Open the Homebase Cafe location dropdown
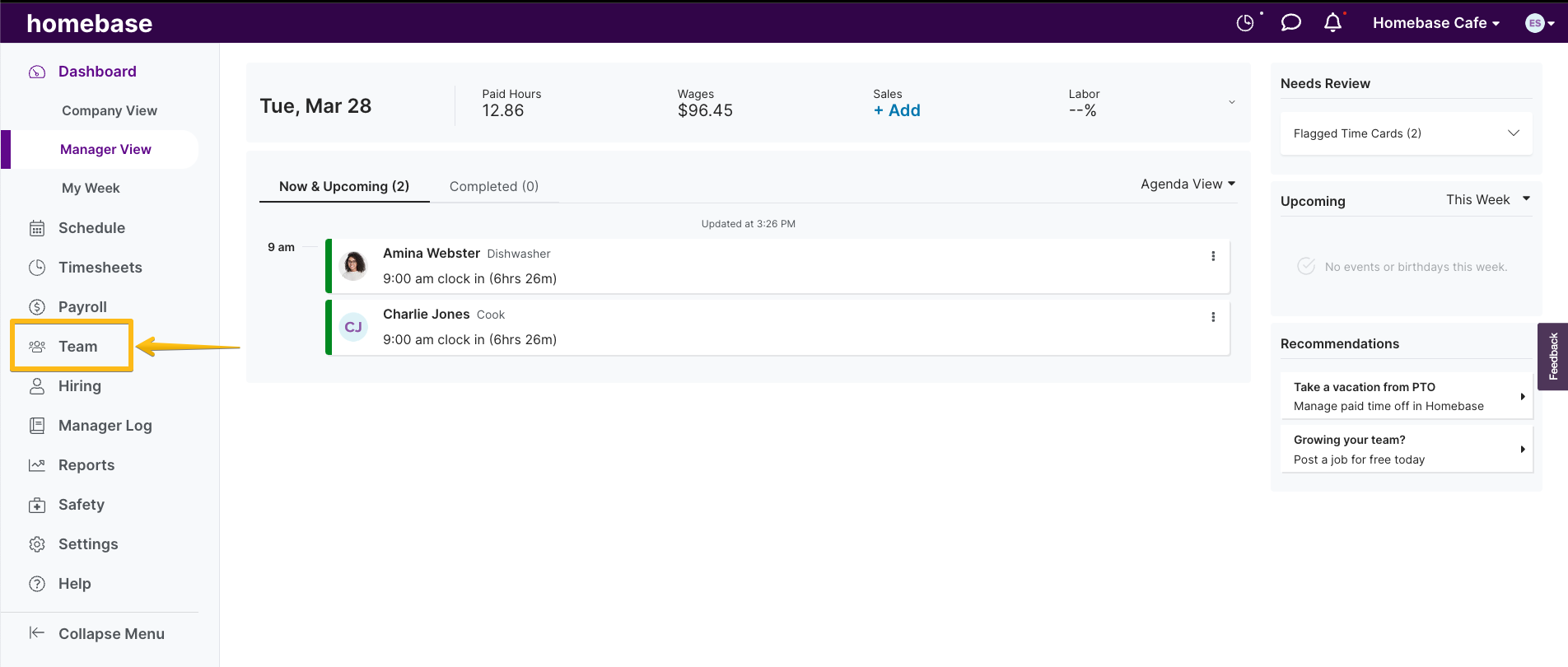The width and height of the screenshot is (1568, 667). tap(1435, 23)
